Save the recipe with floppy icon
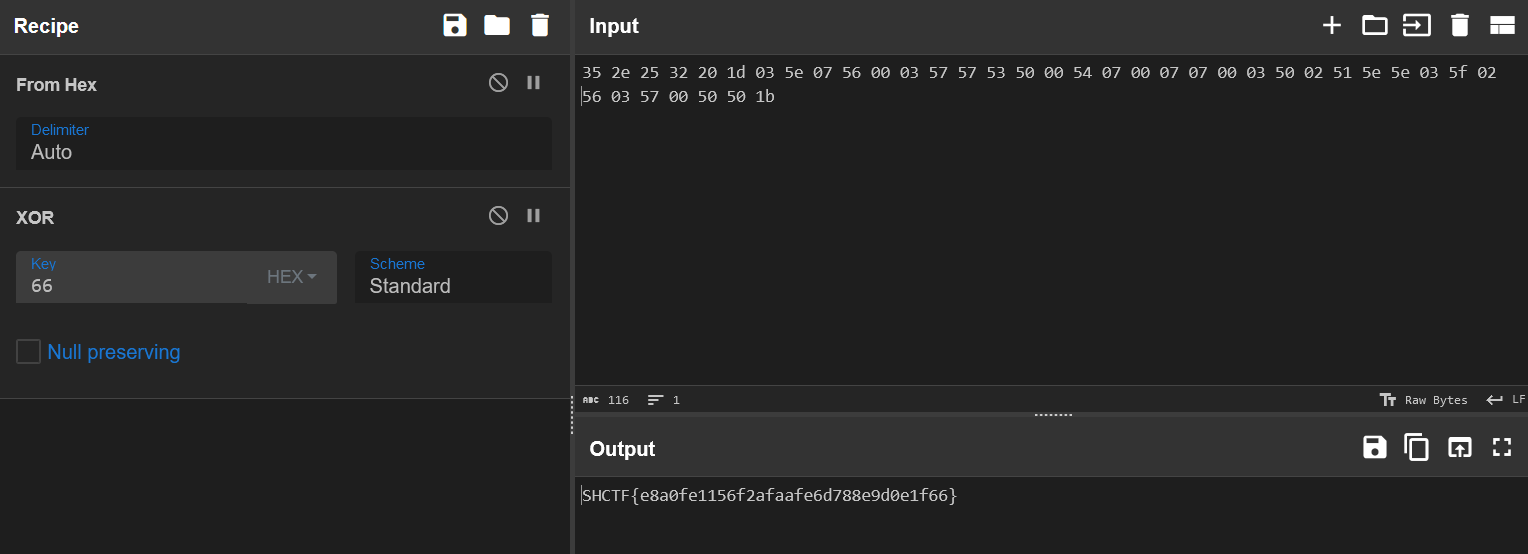The width and height of the screenshot is (1528, 554). pos(455,25)
